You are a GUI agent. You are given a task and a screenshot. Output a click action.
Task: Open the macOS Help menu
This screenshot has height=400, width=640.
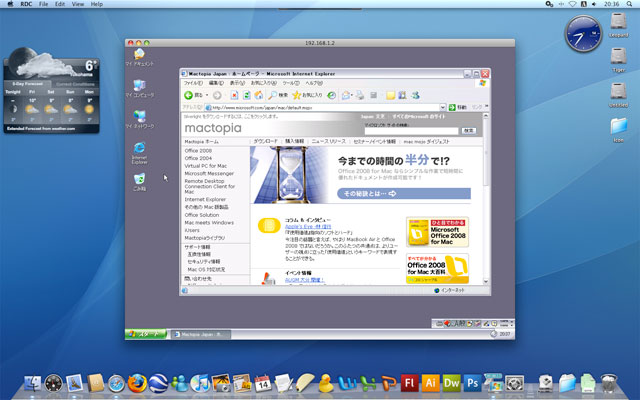click(96, 4)
